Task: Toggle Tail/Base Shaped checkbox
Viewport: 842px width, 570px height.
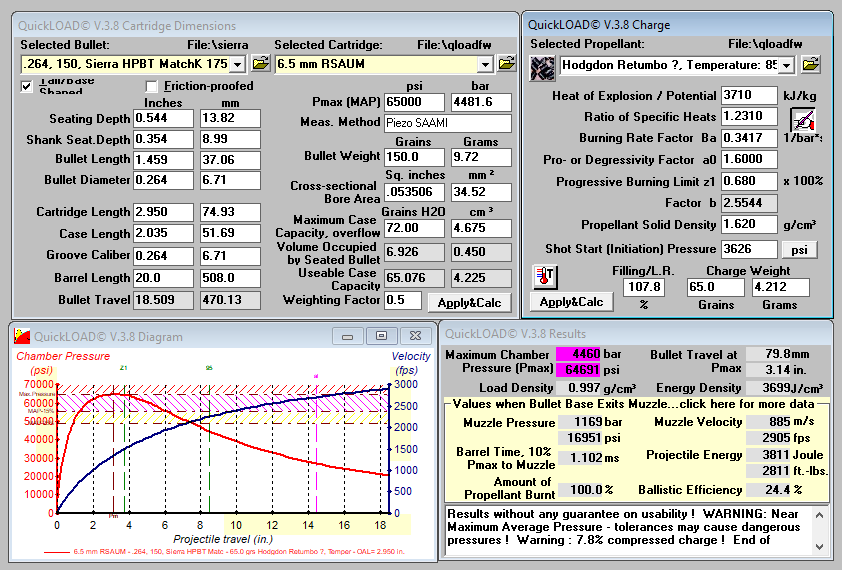Action: click(x=27, y=86)
